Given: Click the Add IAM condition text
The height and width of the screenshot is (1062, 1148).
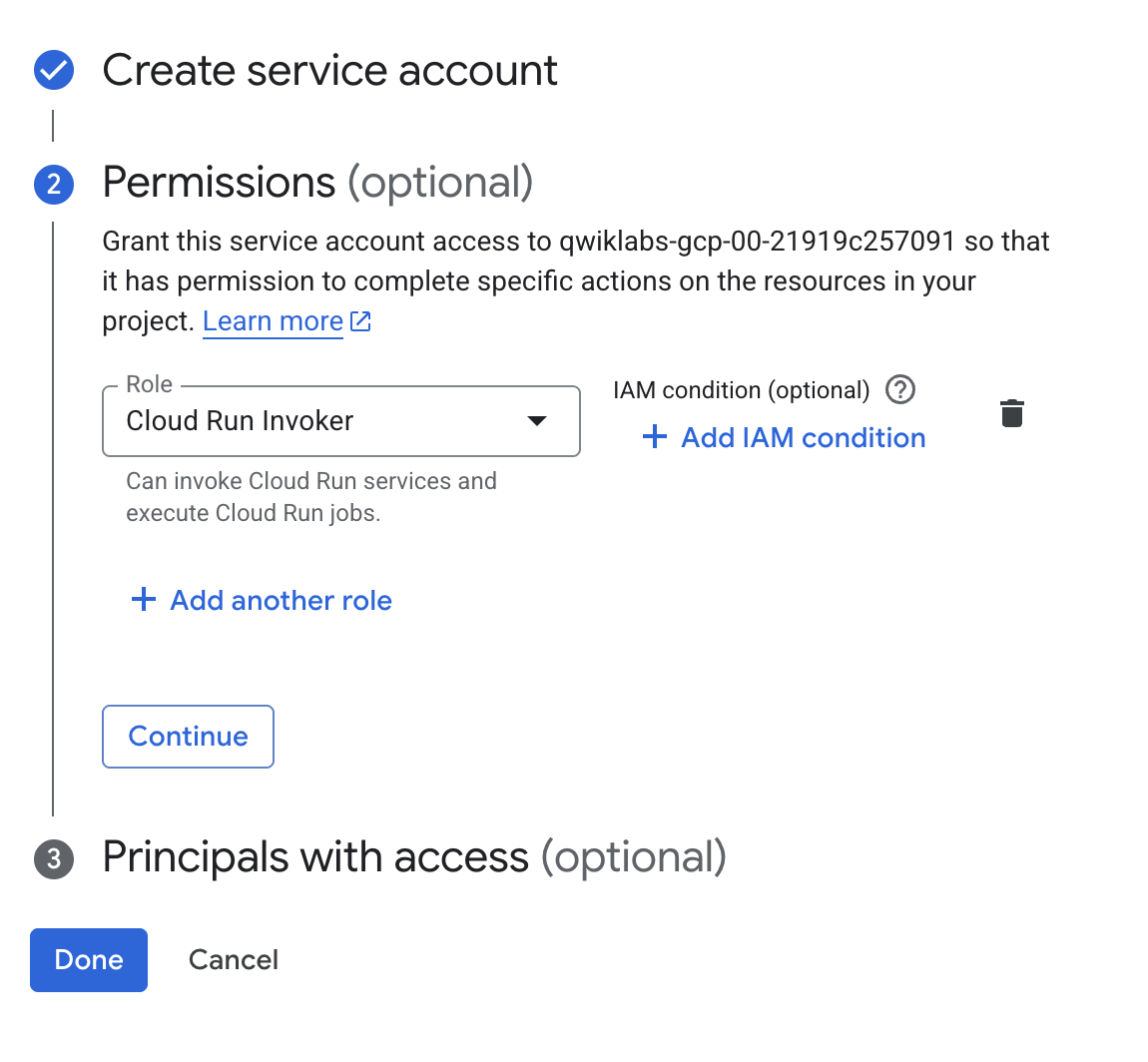Looking at the screenshot, I should pyautogui.click(x=803, y=437).
